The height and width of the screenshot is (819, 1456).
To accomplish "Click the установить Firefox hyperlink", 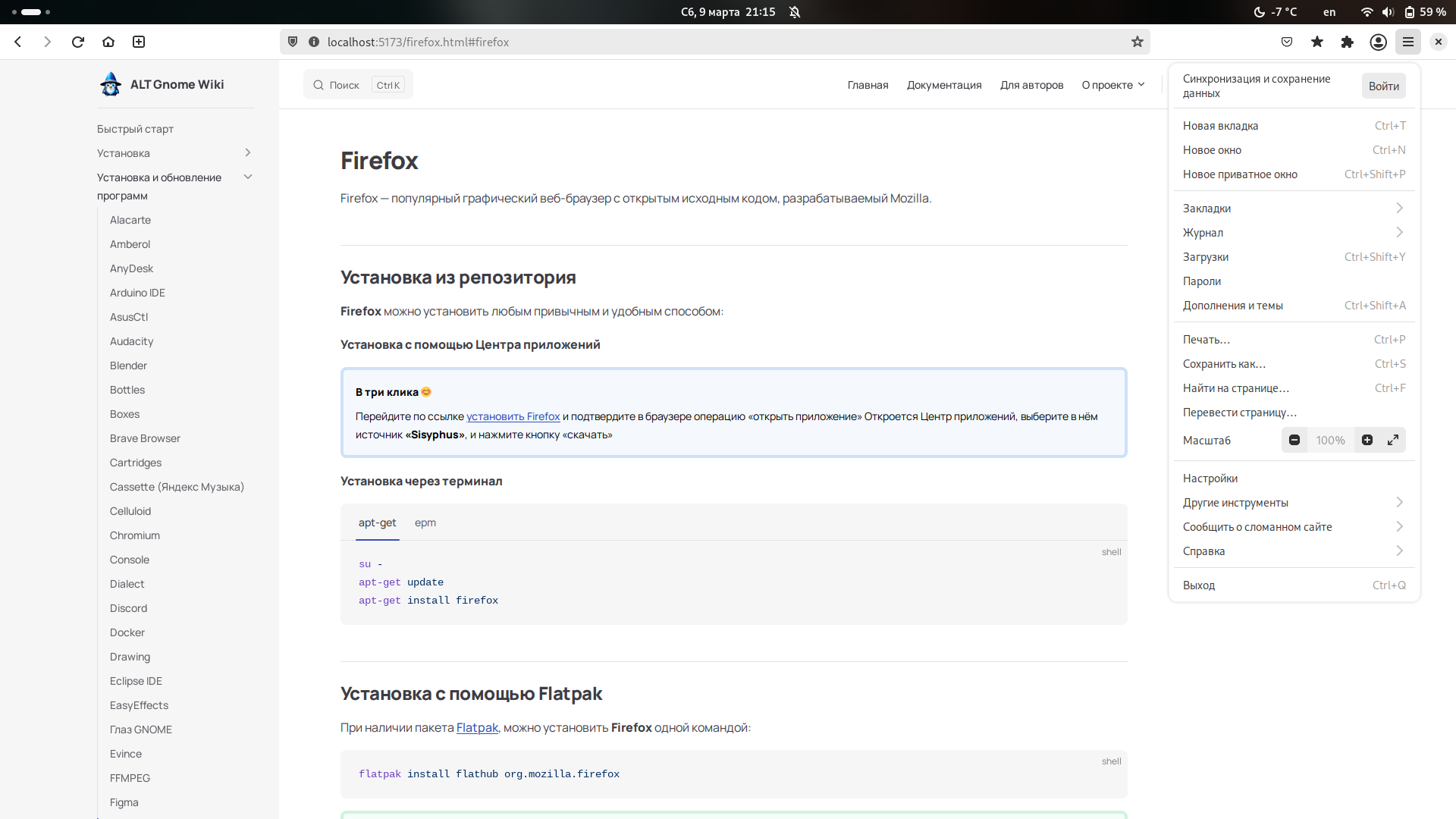I will (513, 416).
